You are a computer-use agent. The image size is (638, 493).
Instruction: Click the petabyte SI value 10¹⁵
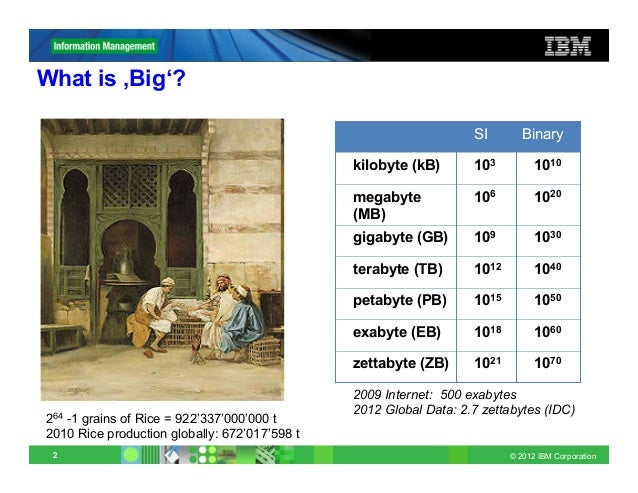point(487,300)
